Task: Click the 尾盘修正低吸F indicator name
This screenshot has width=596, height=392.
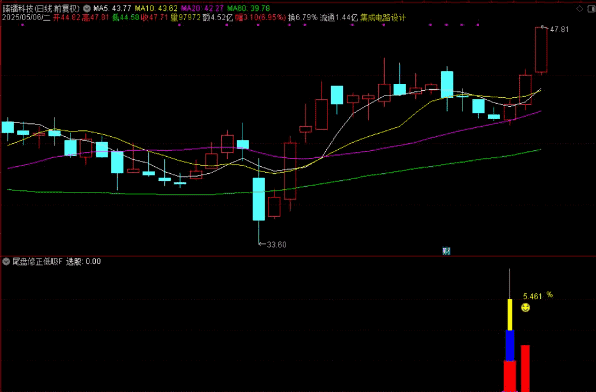Action: (37, 261)
